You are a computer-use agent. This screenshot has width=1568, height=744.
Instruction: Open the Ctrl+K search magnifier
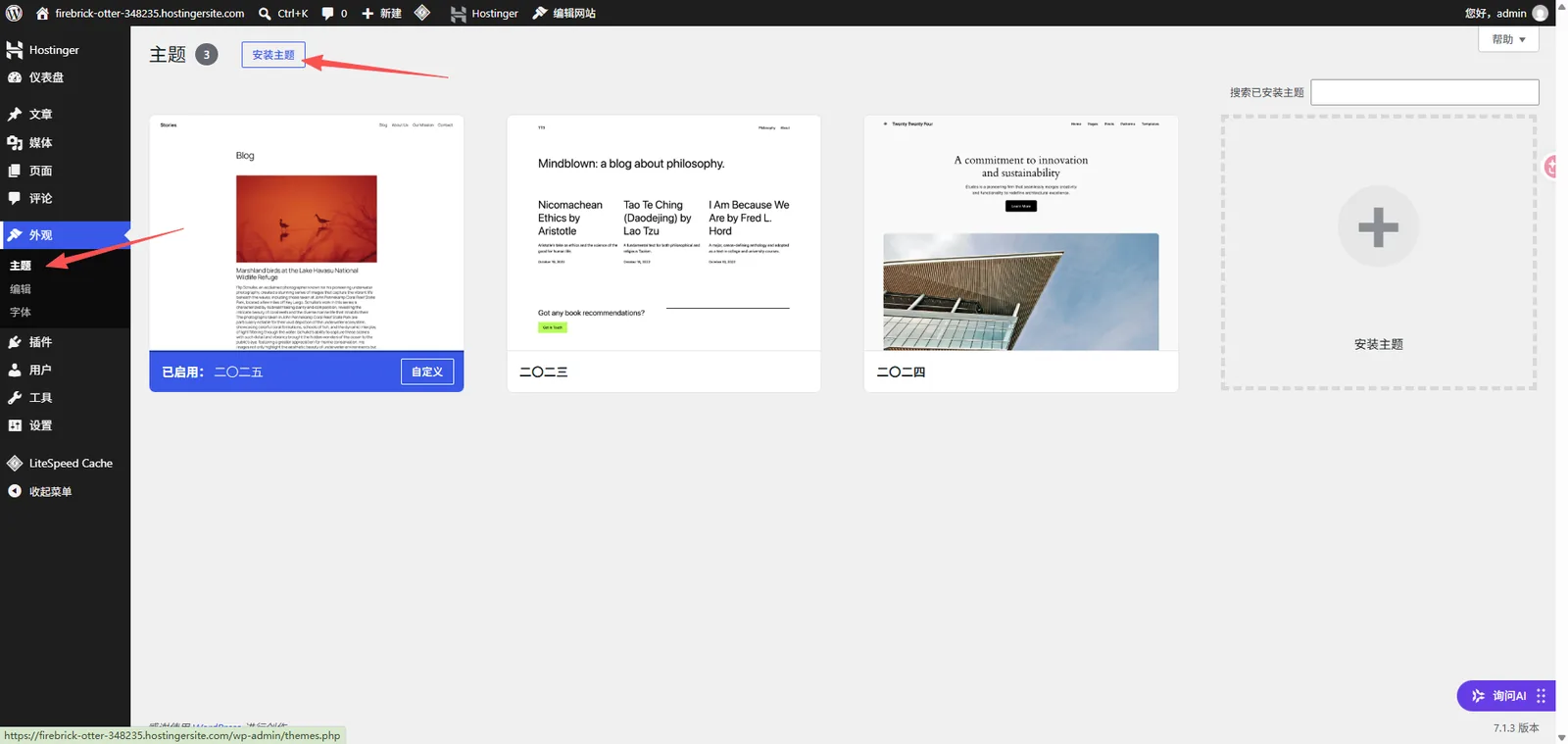click(265, 14)
